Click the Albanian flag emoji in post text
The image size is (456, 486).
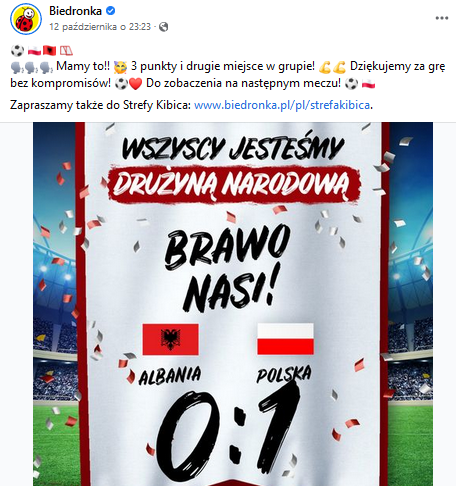pos(50,51)
